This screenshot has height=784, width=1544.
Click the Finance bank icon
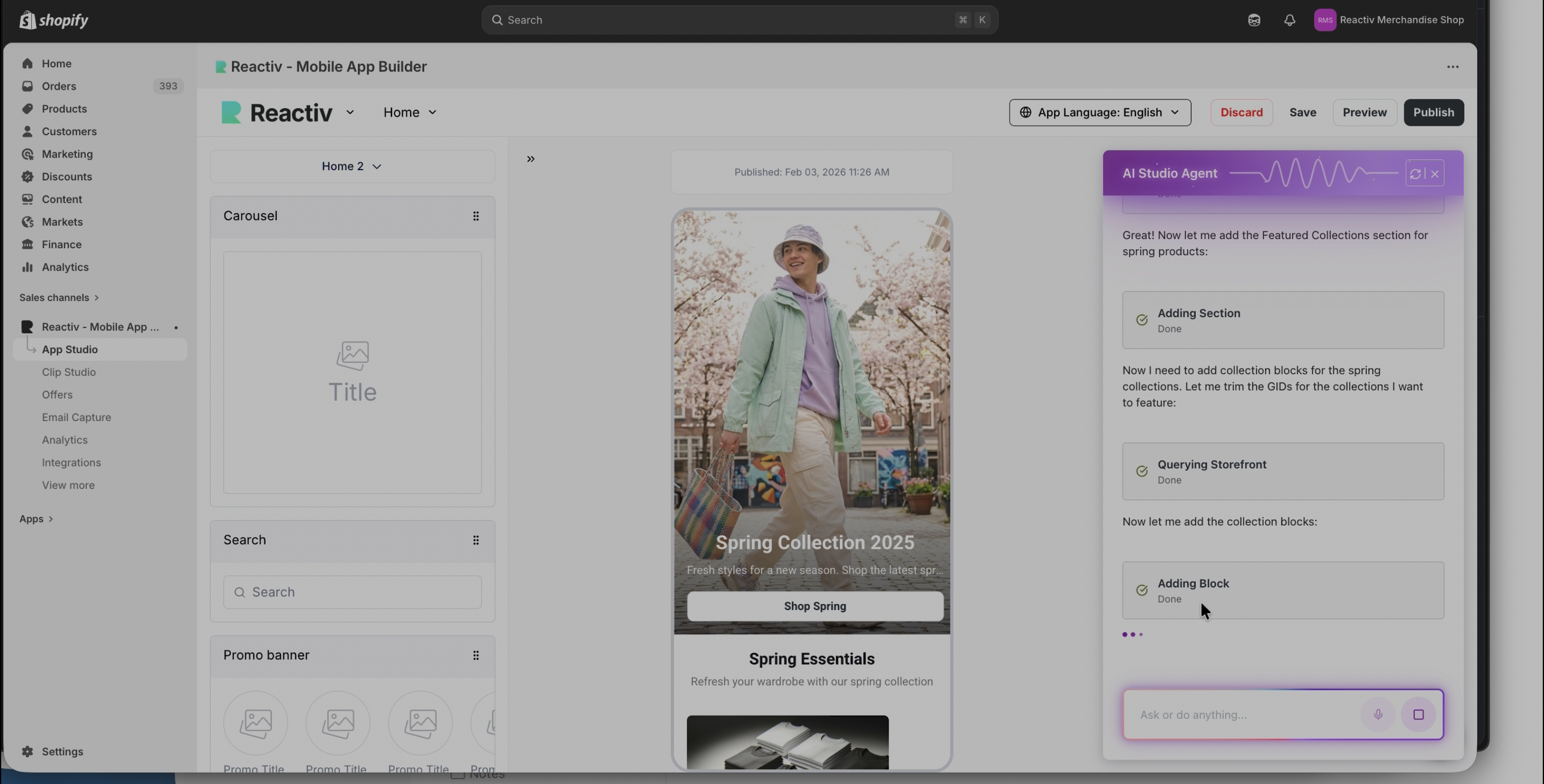27,244
